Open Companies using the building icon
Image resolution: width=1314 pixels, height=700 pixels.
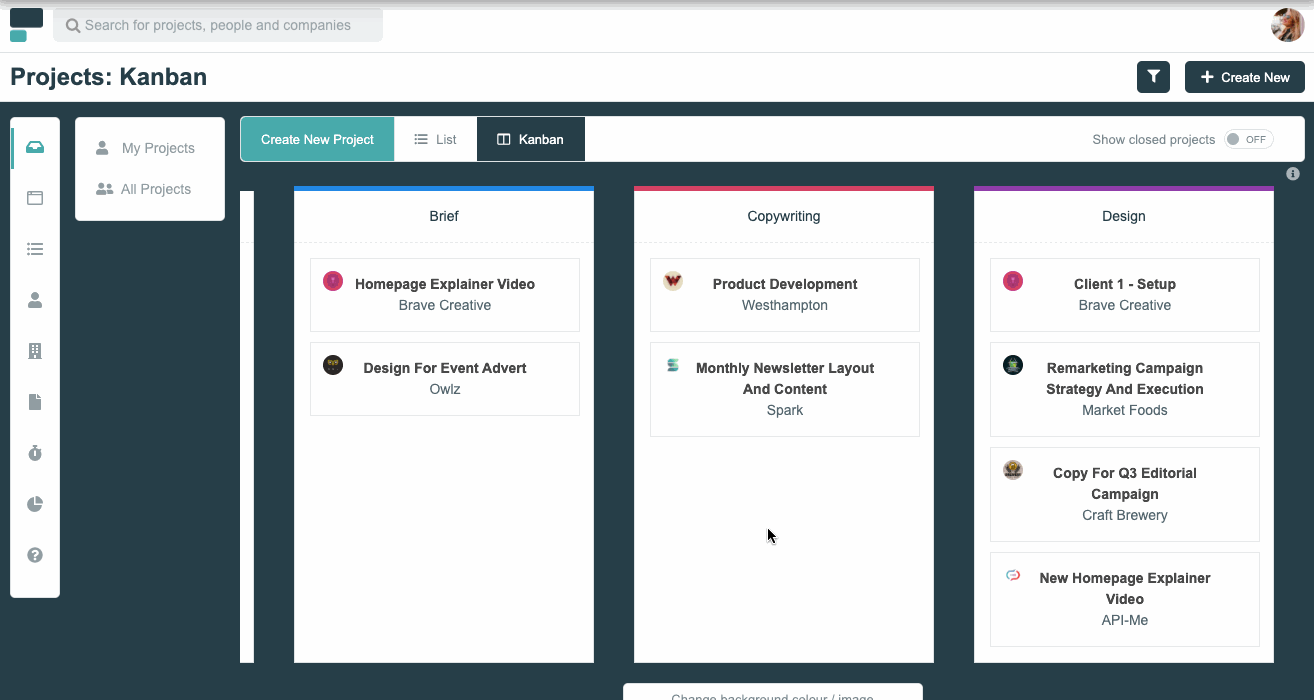[34, 350]
